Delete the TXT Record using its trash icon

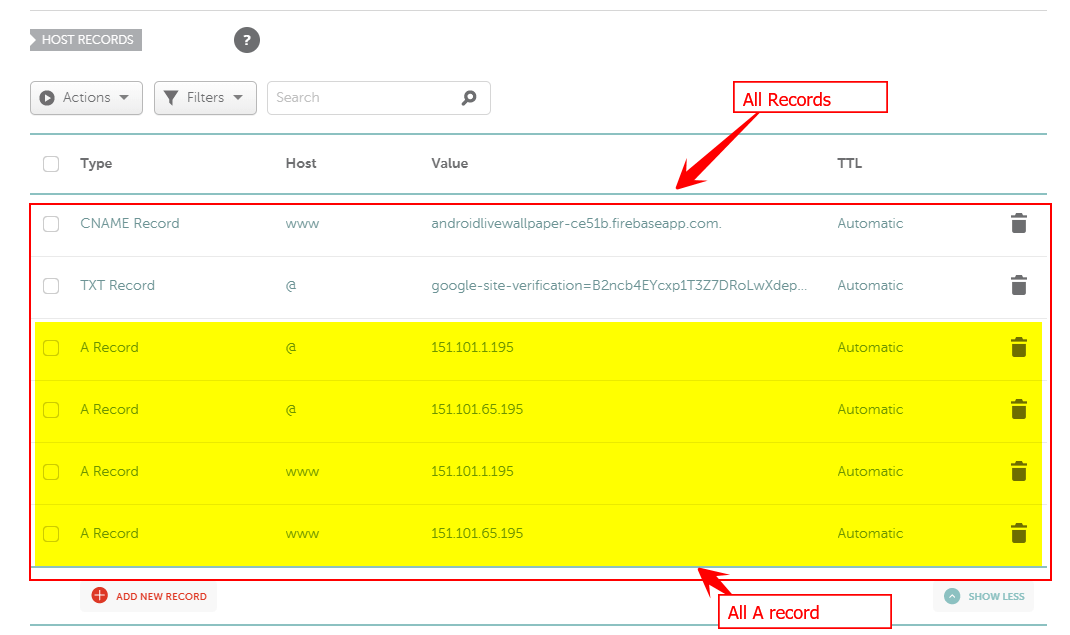(1019, 285)
